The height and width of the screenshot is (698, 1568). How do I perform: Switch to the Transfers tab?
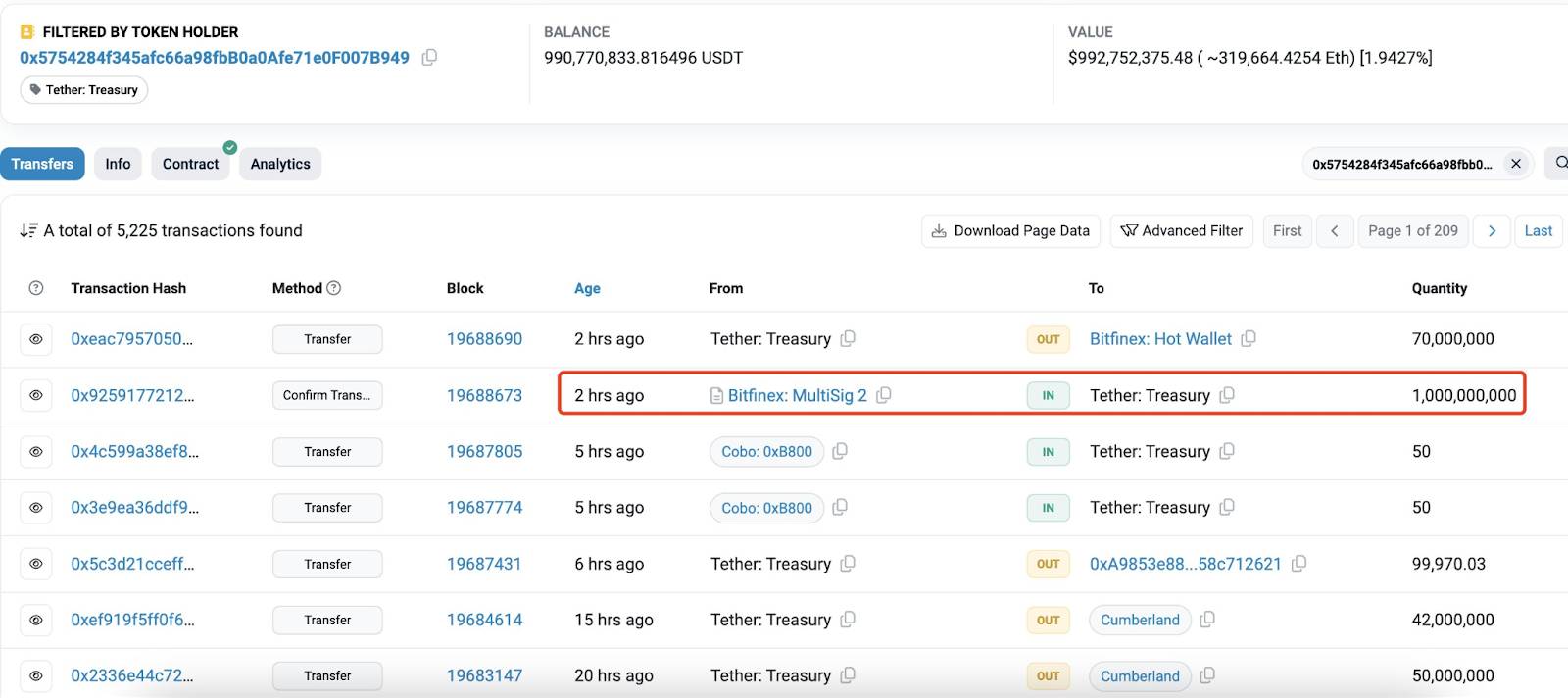42,164
